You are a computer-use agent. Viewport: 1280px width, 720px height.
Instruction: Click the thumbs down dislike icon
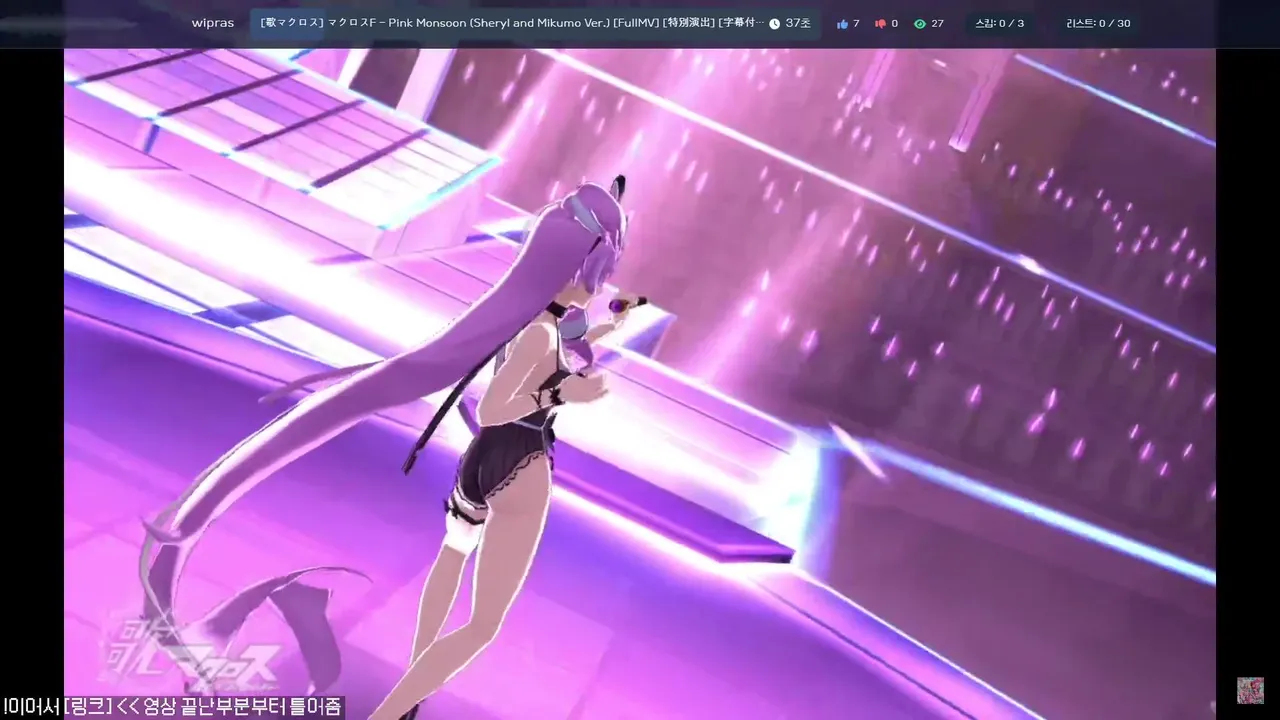pos(880,23)
